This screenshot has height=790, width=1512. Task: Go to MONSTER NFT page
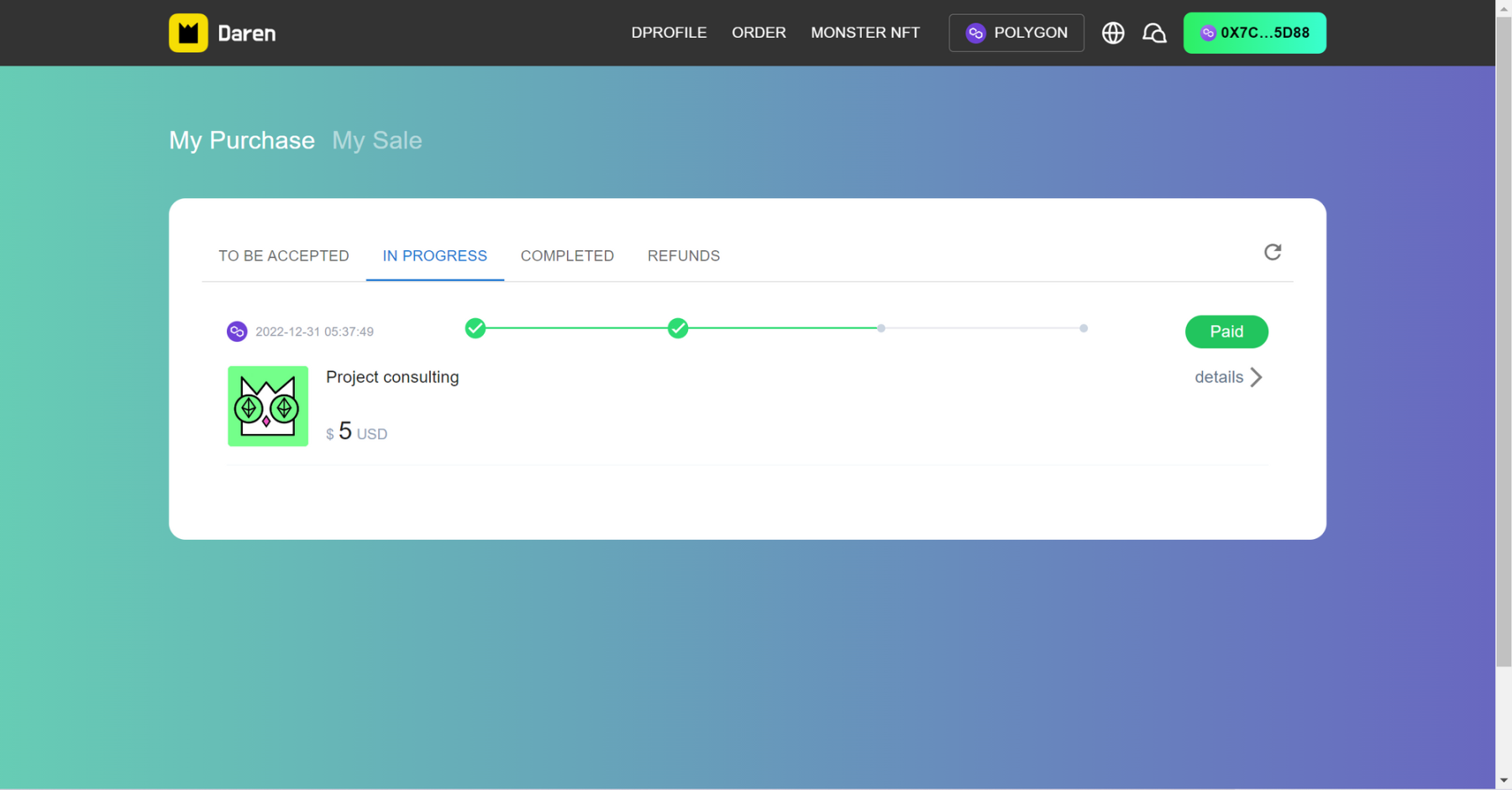pyautogui.click(x=864, y=33)
